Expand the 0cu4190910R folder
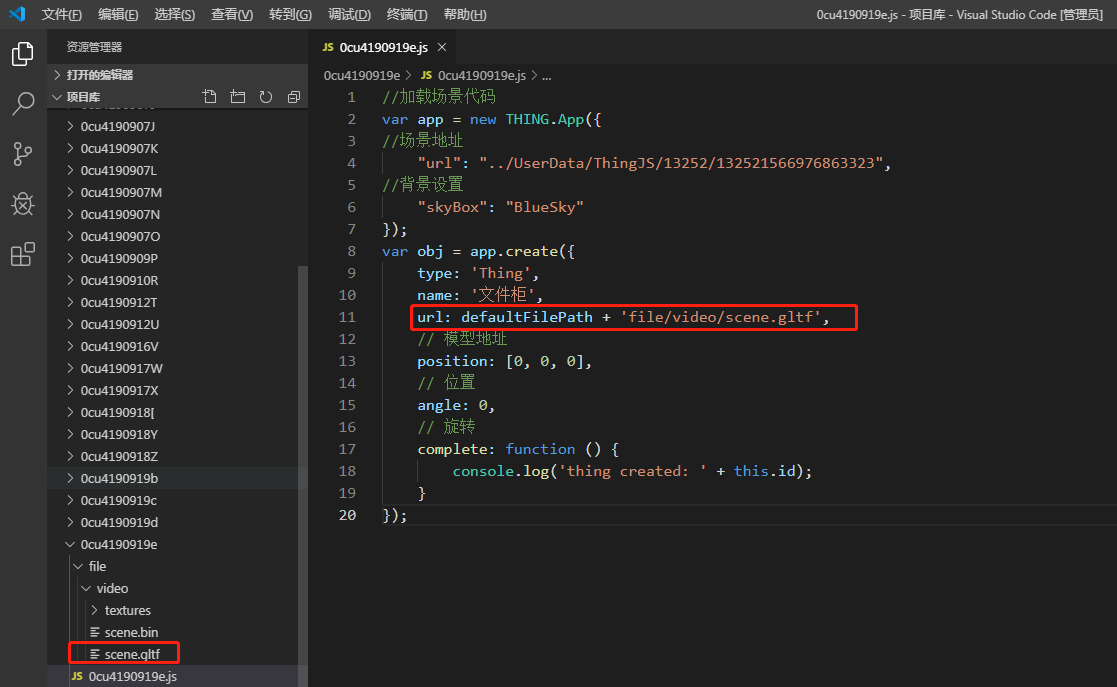Image resolution: width=1117 pixels, height=687 pixels. pos(177,281)
